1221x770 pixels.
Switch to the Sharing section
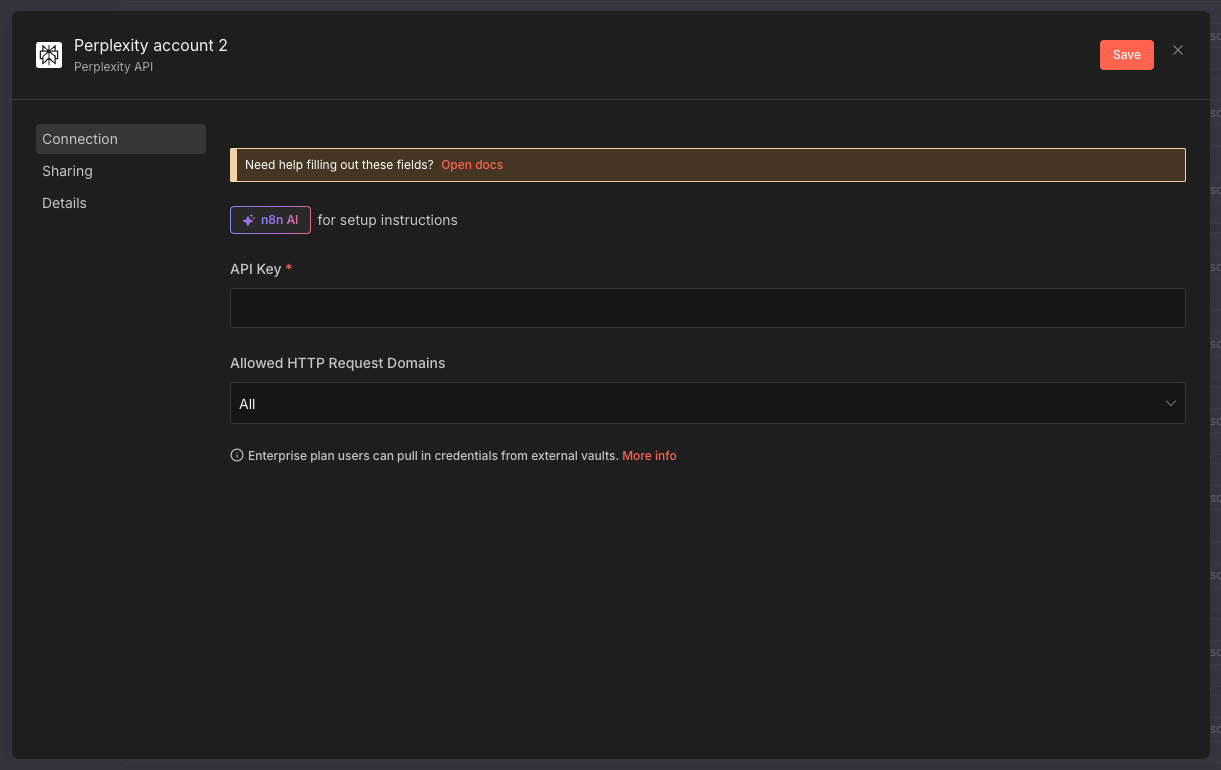tap(67, 171)
